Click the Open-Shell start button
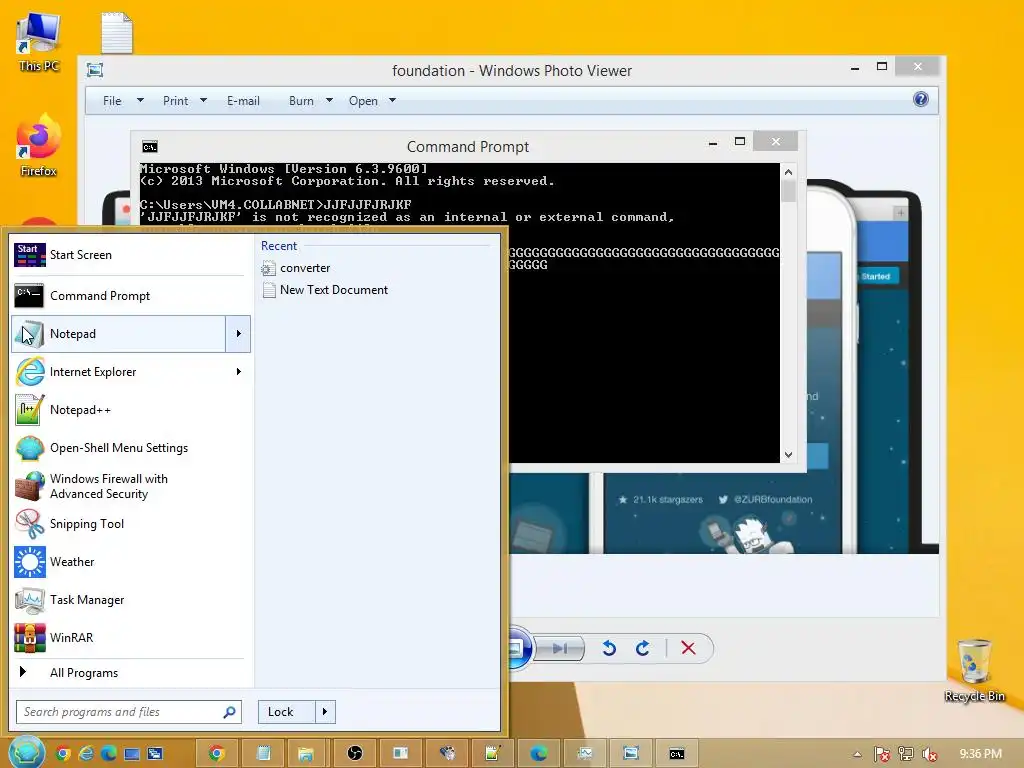This screenshot has height=768, width=1024. click(26, 752)
